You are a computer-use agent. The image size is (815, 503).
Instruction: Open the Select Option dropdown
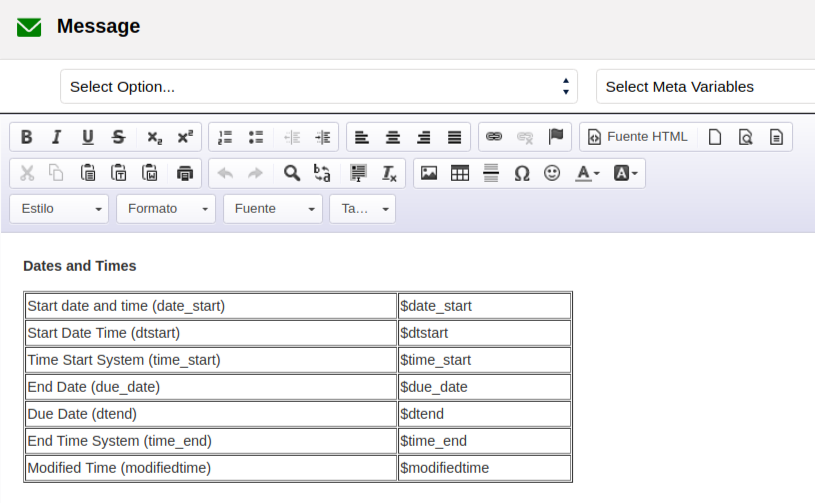(x=319, y=87)
